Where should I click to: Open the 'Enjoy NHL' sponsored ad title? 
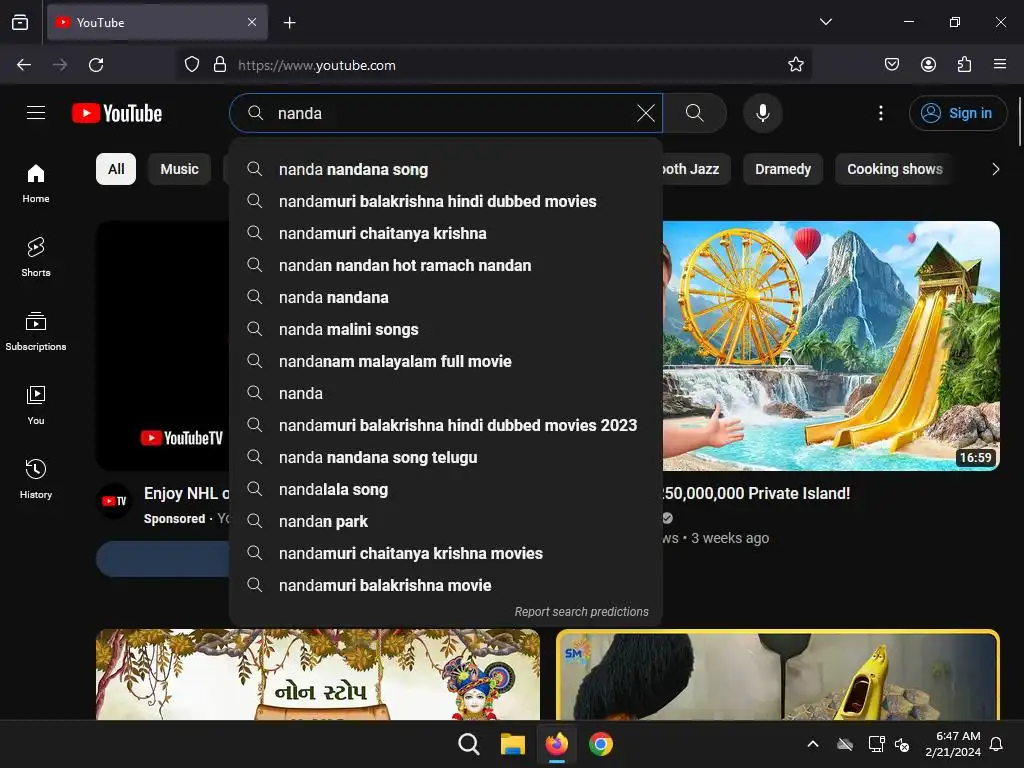tap(187, 493)
